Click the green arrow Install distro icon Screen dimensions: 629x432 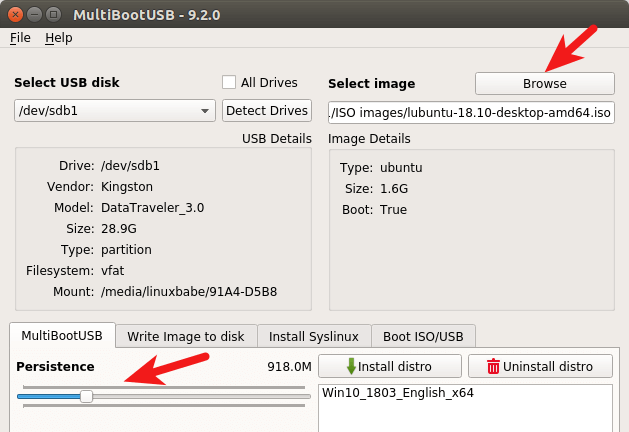tap(351, 367)
